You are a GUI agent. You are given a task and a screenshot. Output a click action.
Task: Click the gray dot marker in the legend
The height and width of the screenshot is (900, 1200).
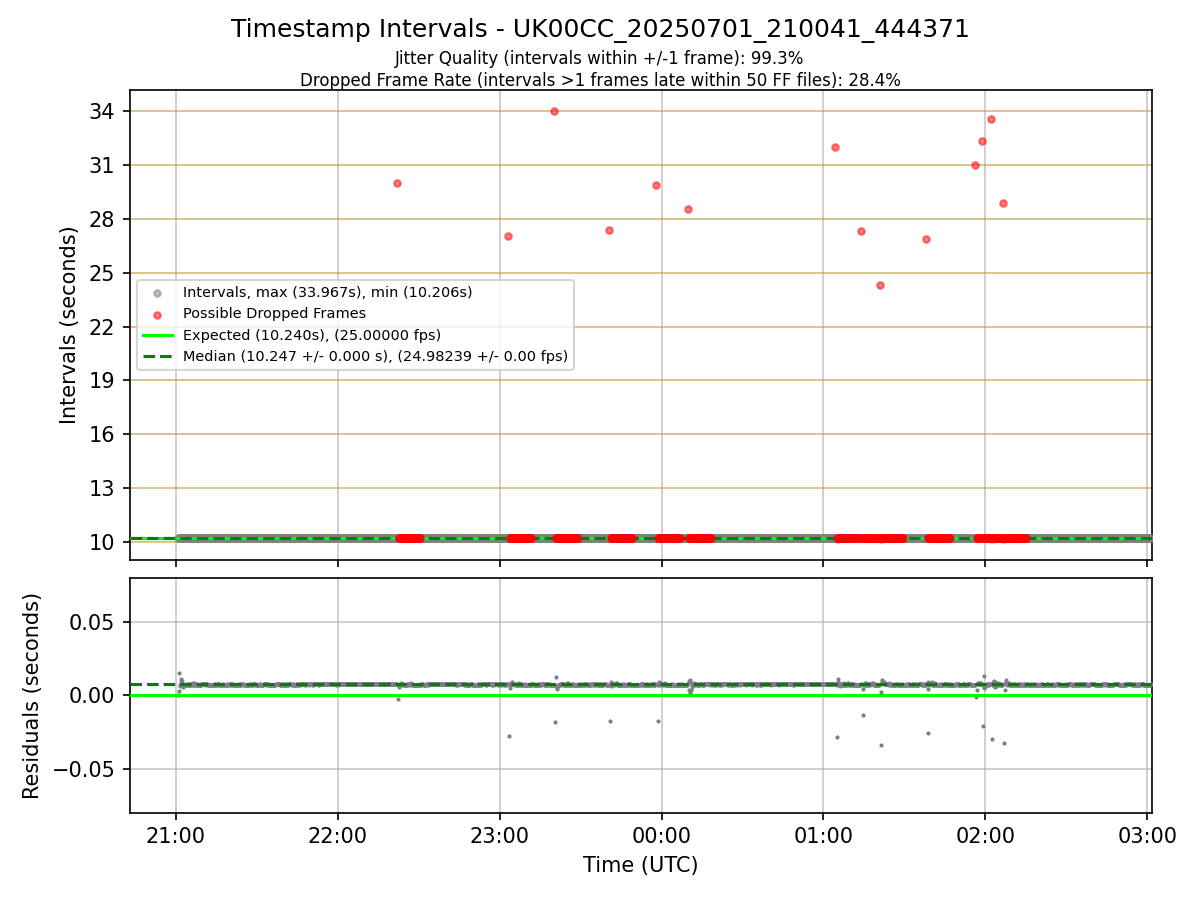coord(157,293)
